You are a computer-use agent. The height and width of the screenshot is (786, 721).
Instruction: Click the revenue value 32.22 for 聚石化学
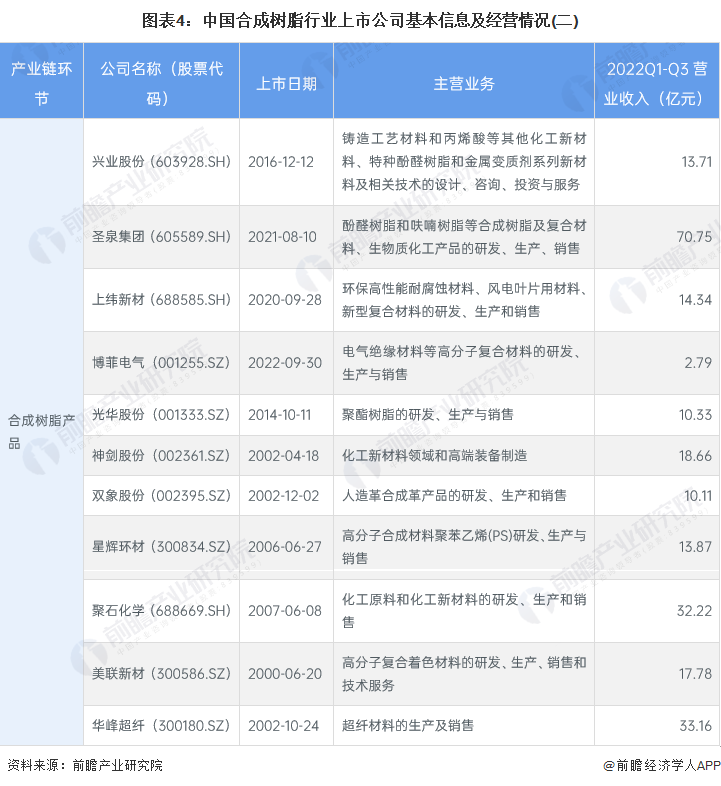pyautogui.click(x=694, y=610)
